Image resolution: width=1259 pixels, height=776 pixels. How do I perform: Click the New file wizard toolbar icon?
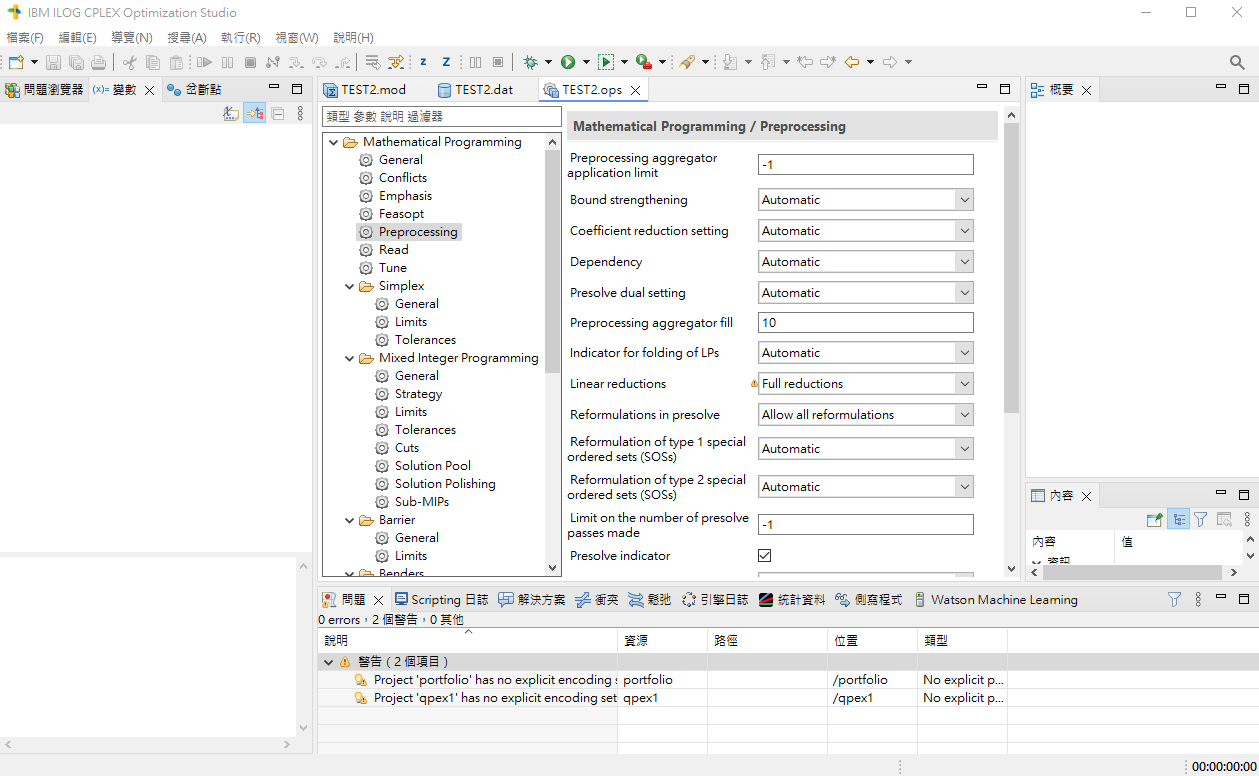coord(16,62)
